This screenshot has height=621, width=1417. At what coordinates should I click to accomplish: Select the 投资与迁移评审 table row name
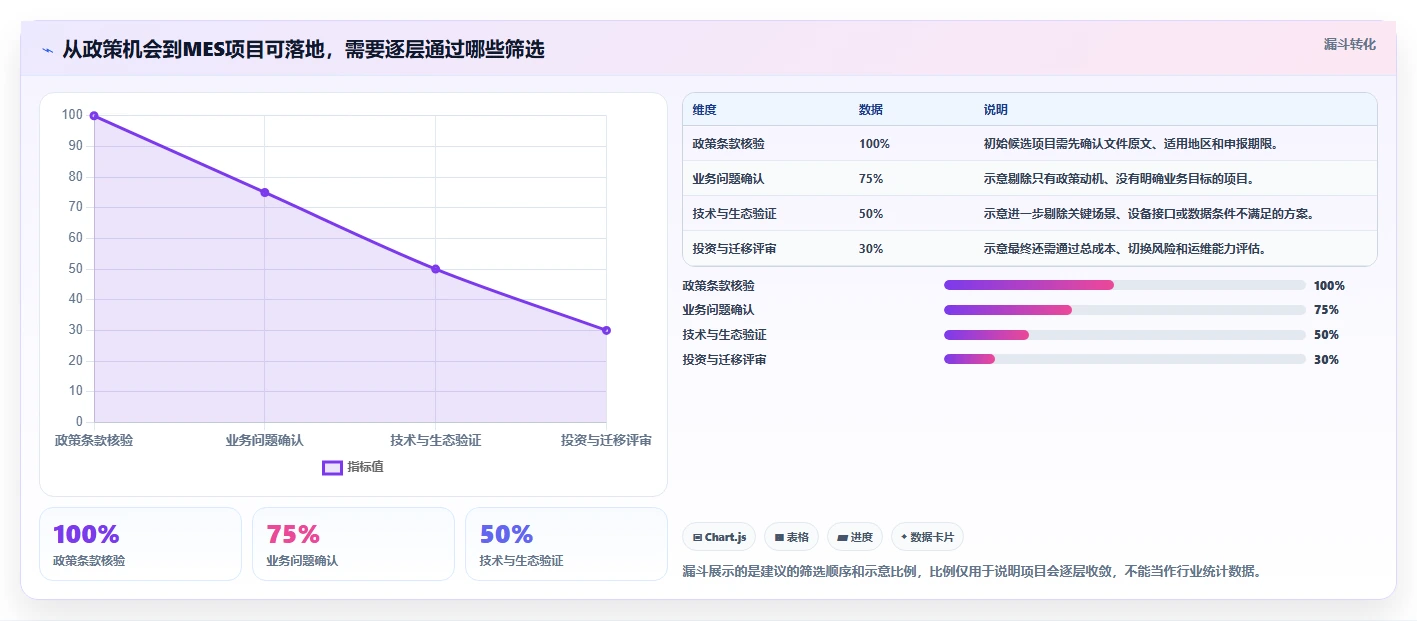coord(734,249)
